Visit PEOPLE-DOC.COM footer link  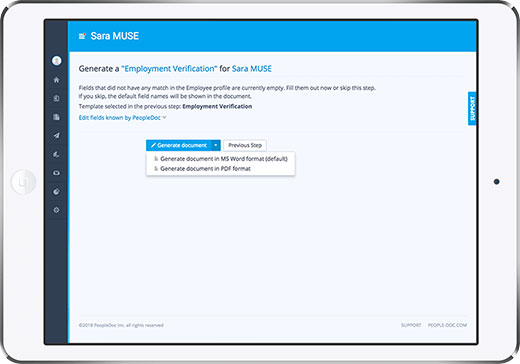(447, 325)
